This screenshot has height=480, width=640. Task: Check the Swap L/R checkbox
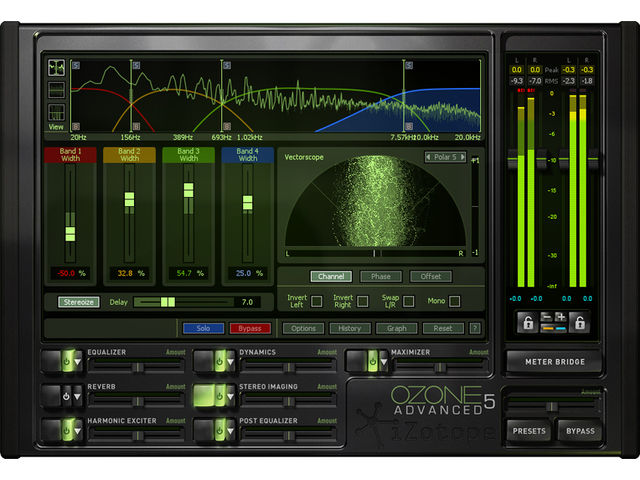409,302
